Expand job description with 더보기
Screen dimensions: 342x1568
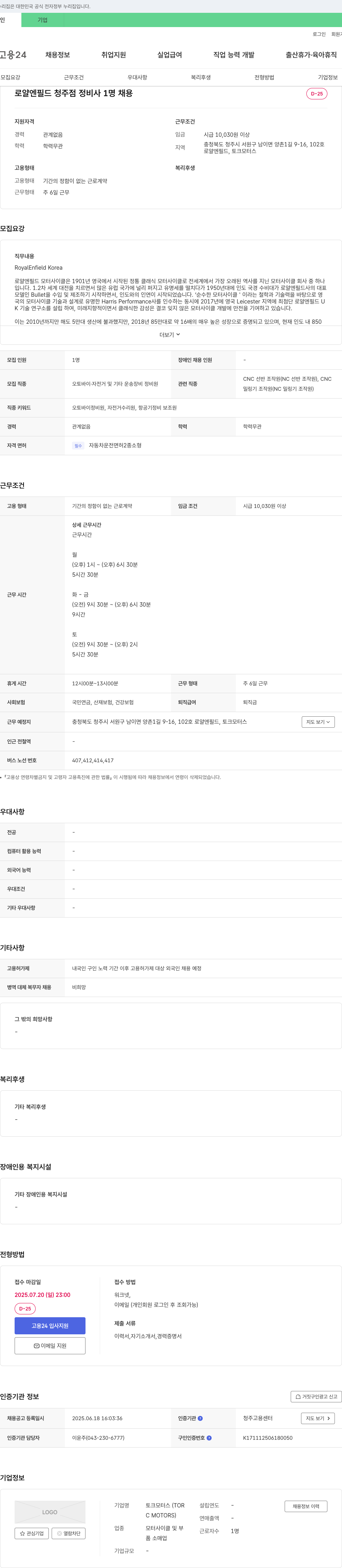[x=170, y=335]
